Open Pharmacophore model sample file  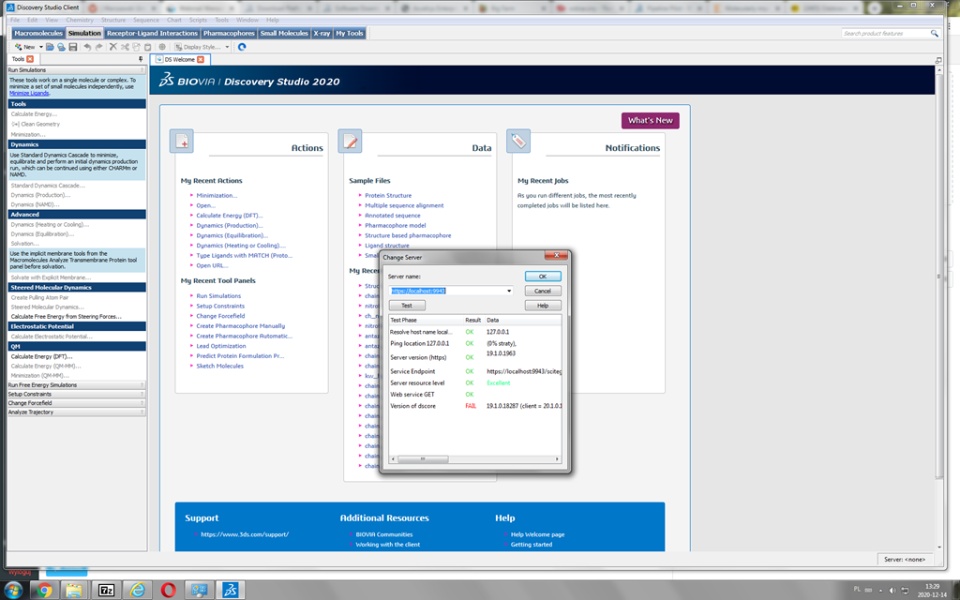tap(396, 225)
